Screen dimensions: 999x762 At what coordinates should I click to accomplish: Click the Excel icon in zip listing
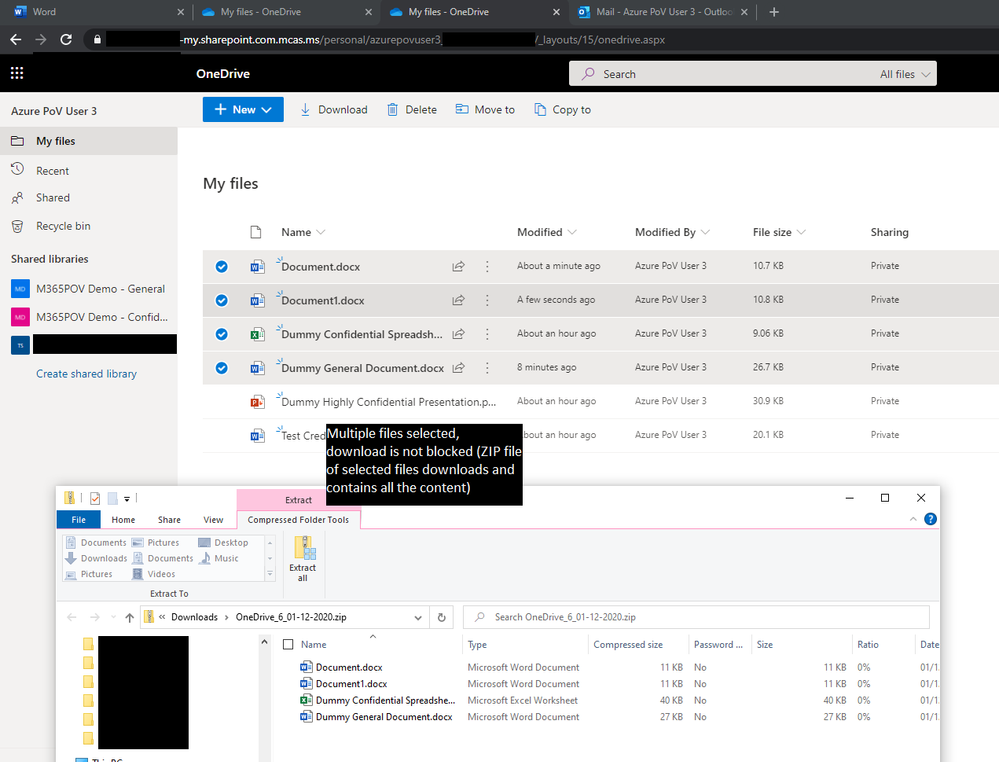click(x=306, y=700)
